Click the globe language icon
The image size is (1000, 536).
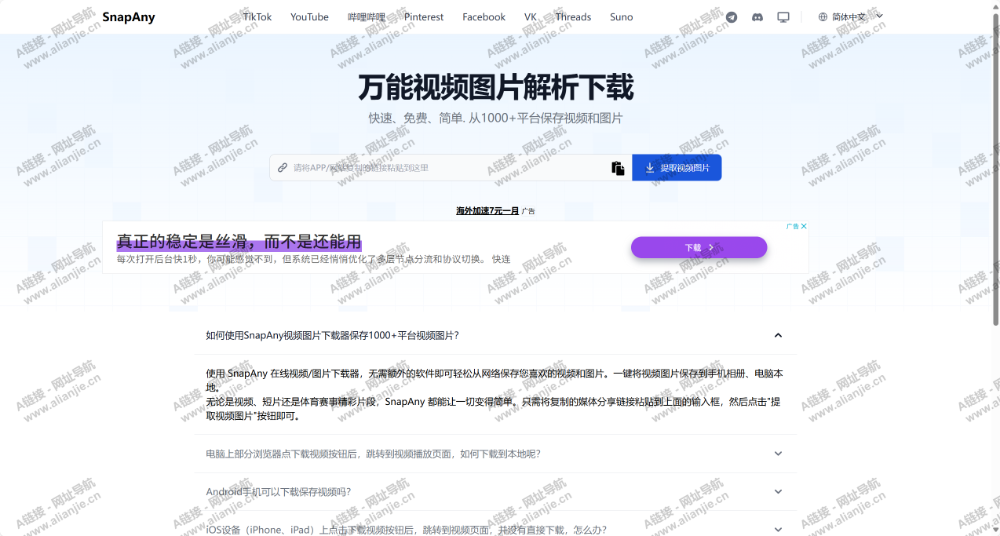pos(823,17)
